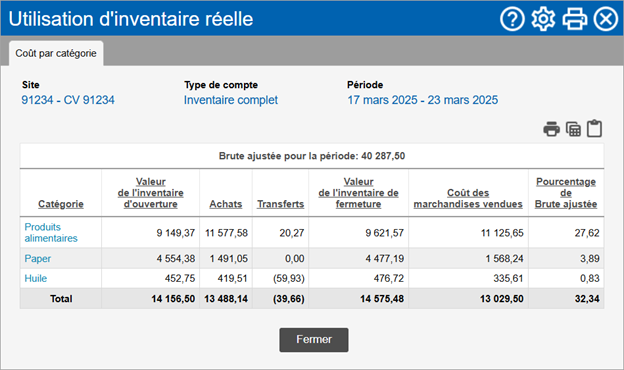Screen dimensions: 624x370
Task: Click Huile purchases value 419,51
Action: [x=232, y=278]
